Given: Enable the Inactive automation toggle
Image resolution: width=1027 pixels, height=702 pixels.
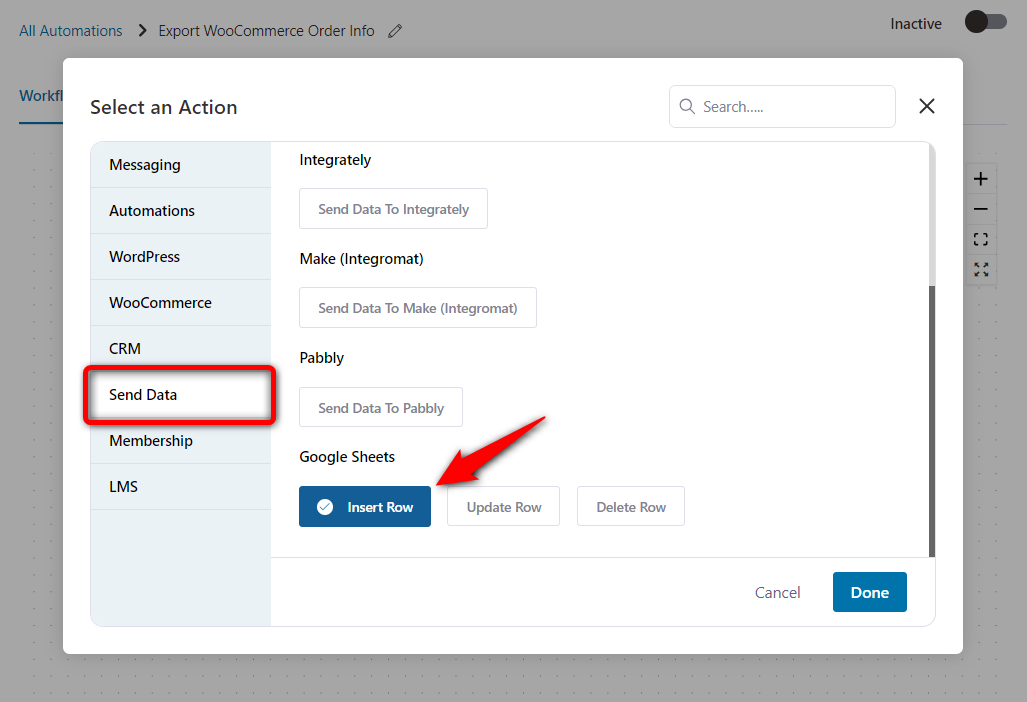Looking at the screenshot, I should pyautogui.click(x=984, y=21).
